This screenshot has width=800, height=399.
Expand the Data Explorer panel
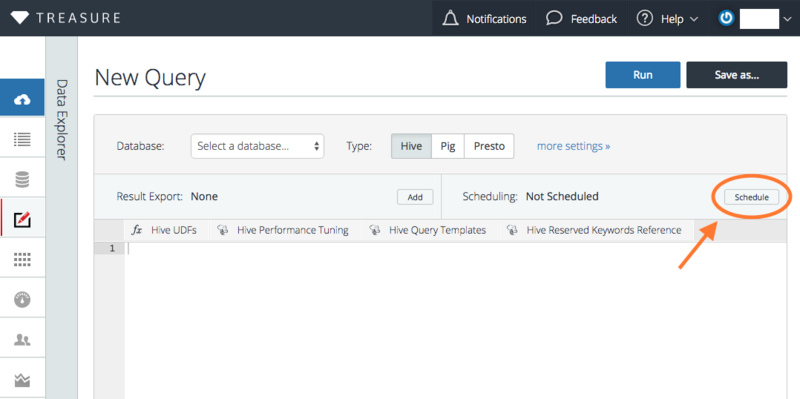61,119
